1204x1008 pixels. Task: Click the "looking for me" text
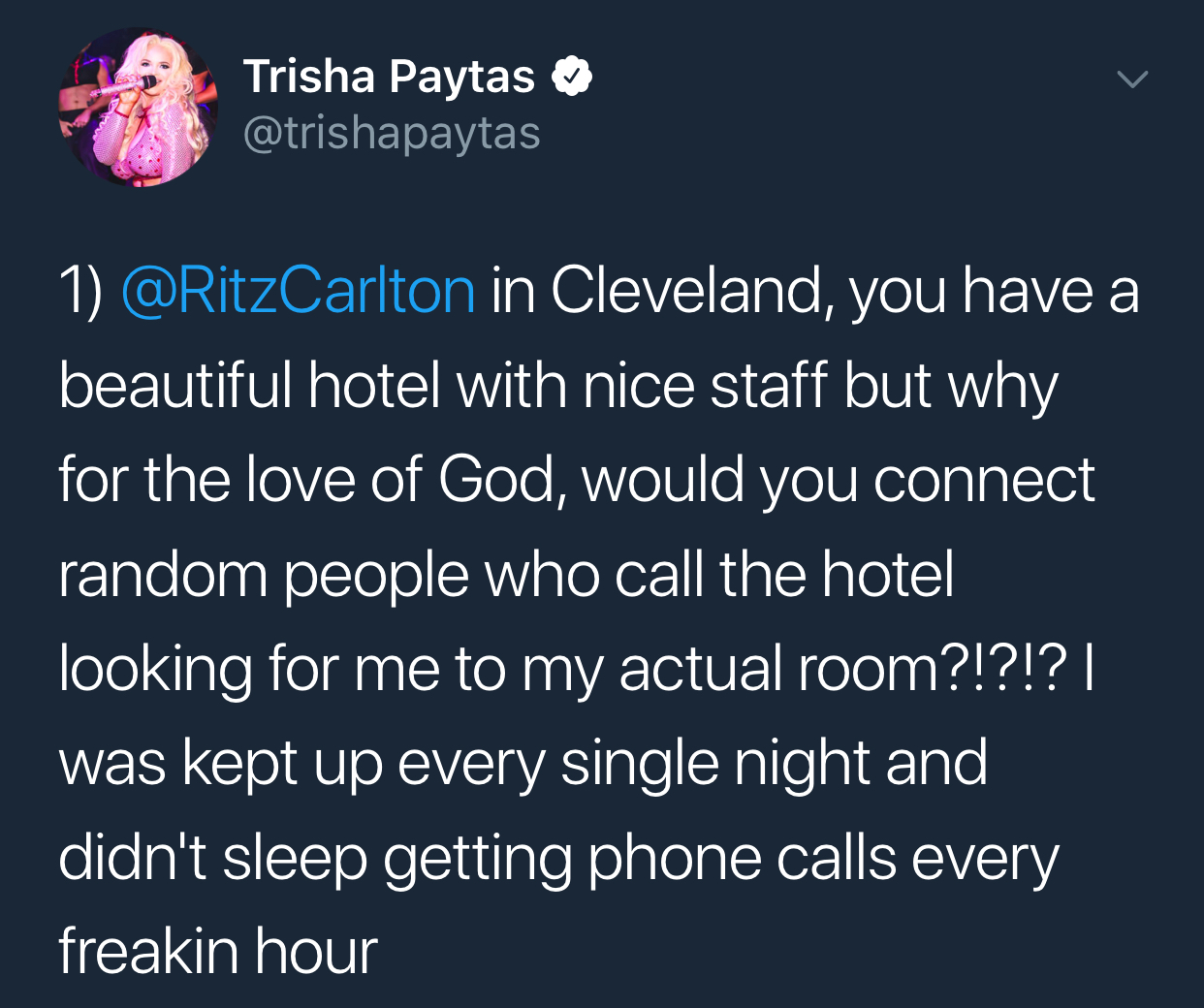point(249,669)
